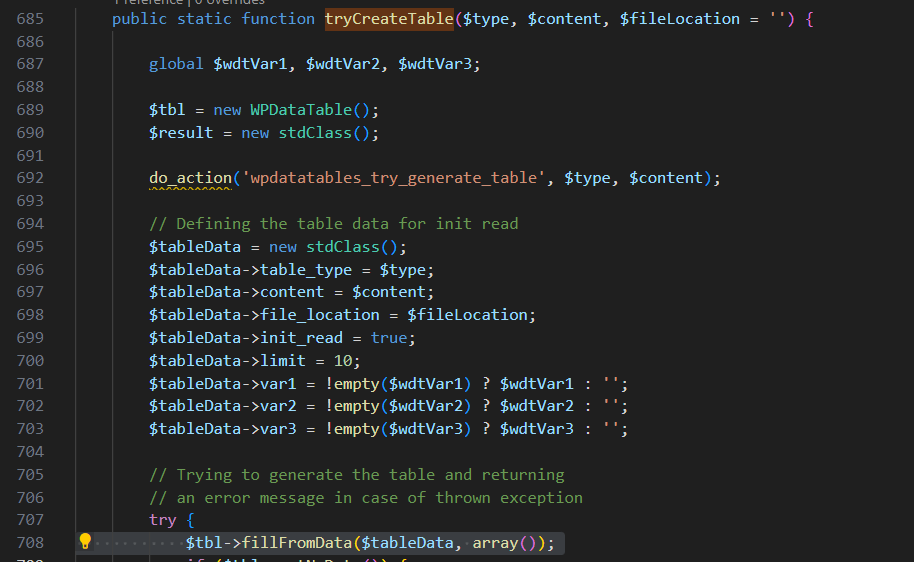Click the global keyword on line 687

(176, 64)
